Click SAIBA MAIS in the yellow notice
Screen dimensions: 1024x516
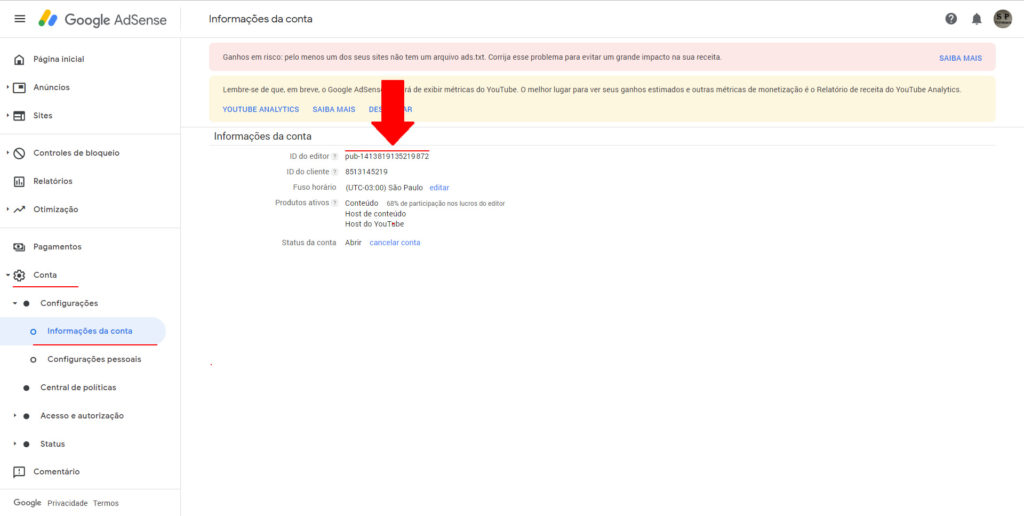[334, 110]
